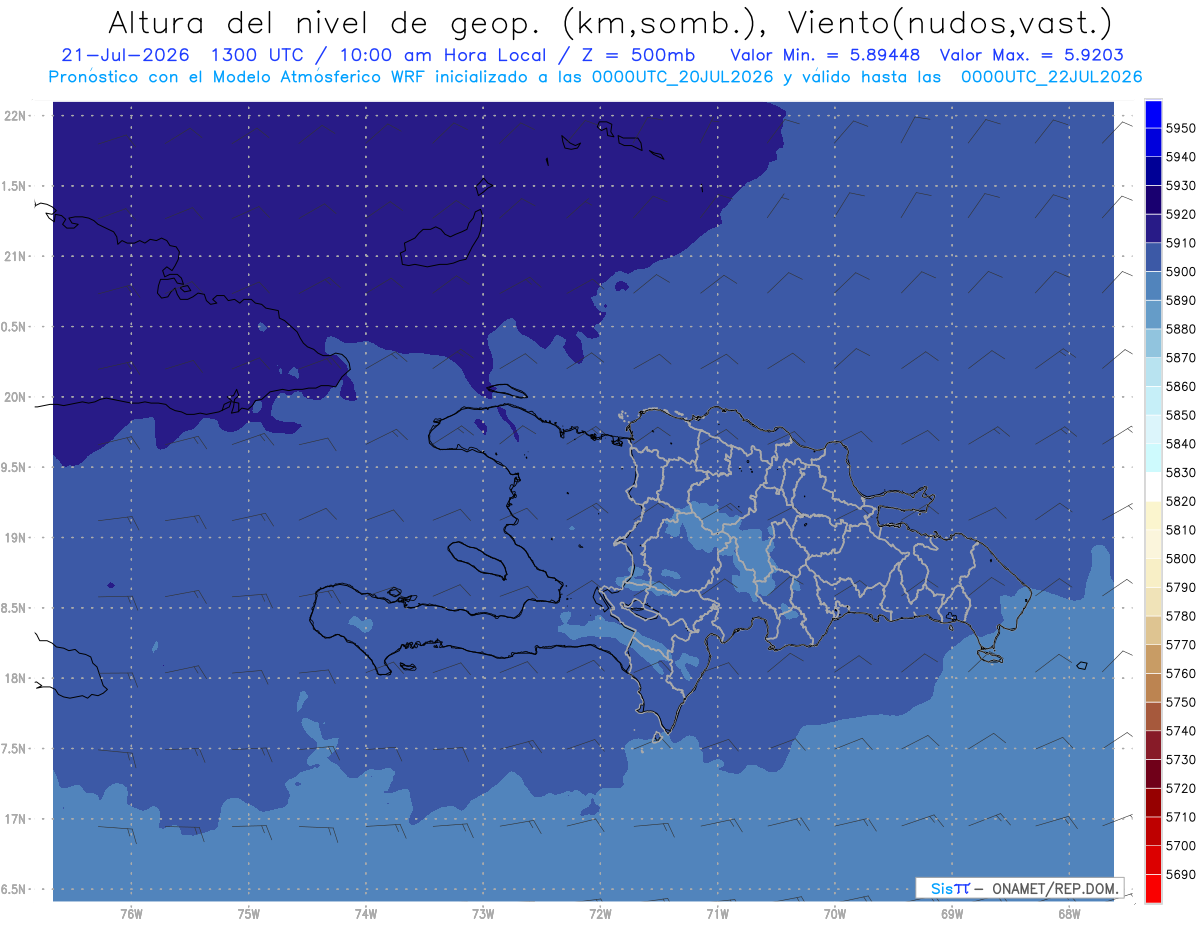Click the '5780' colorbar label

1180,616
